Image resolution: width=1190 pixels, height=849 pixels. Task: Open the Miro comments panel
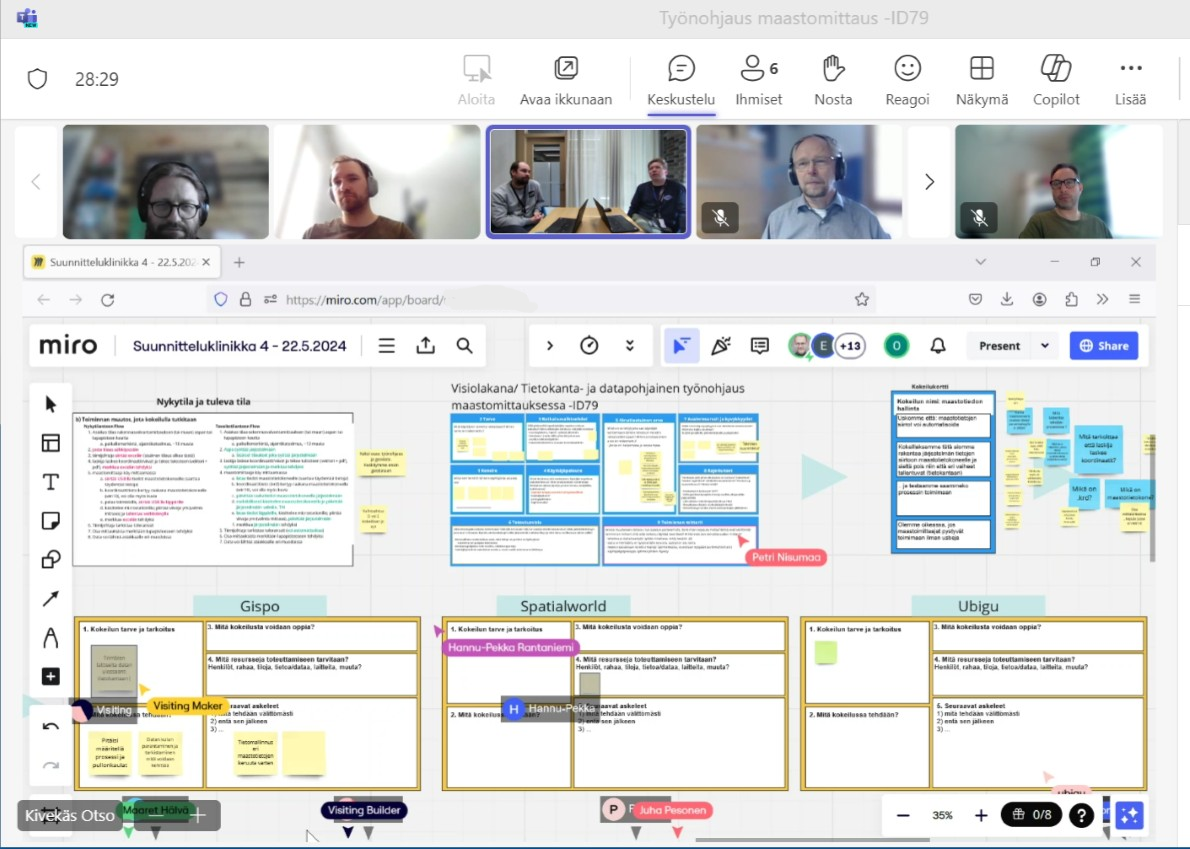[x=760, y=346]
